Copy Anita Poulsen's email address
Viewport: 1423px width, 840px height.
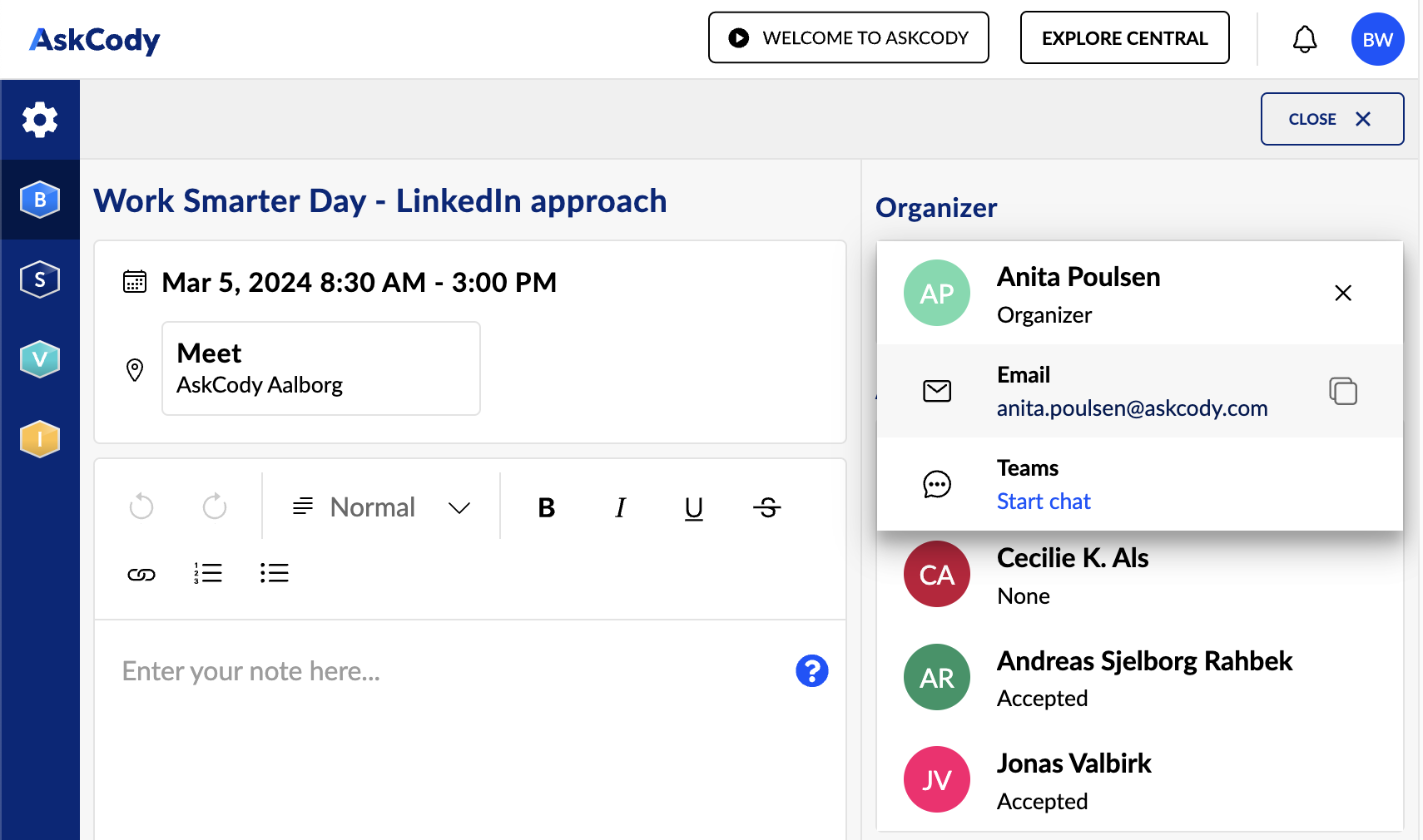1343,391
